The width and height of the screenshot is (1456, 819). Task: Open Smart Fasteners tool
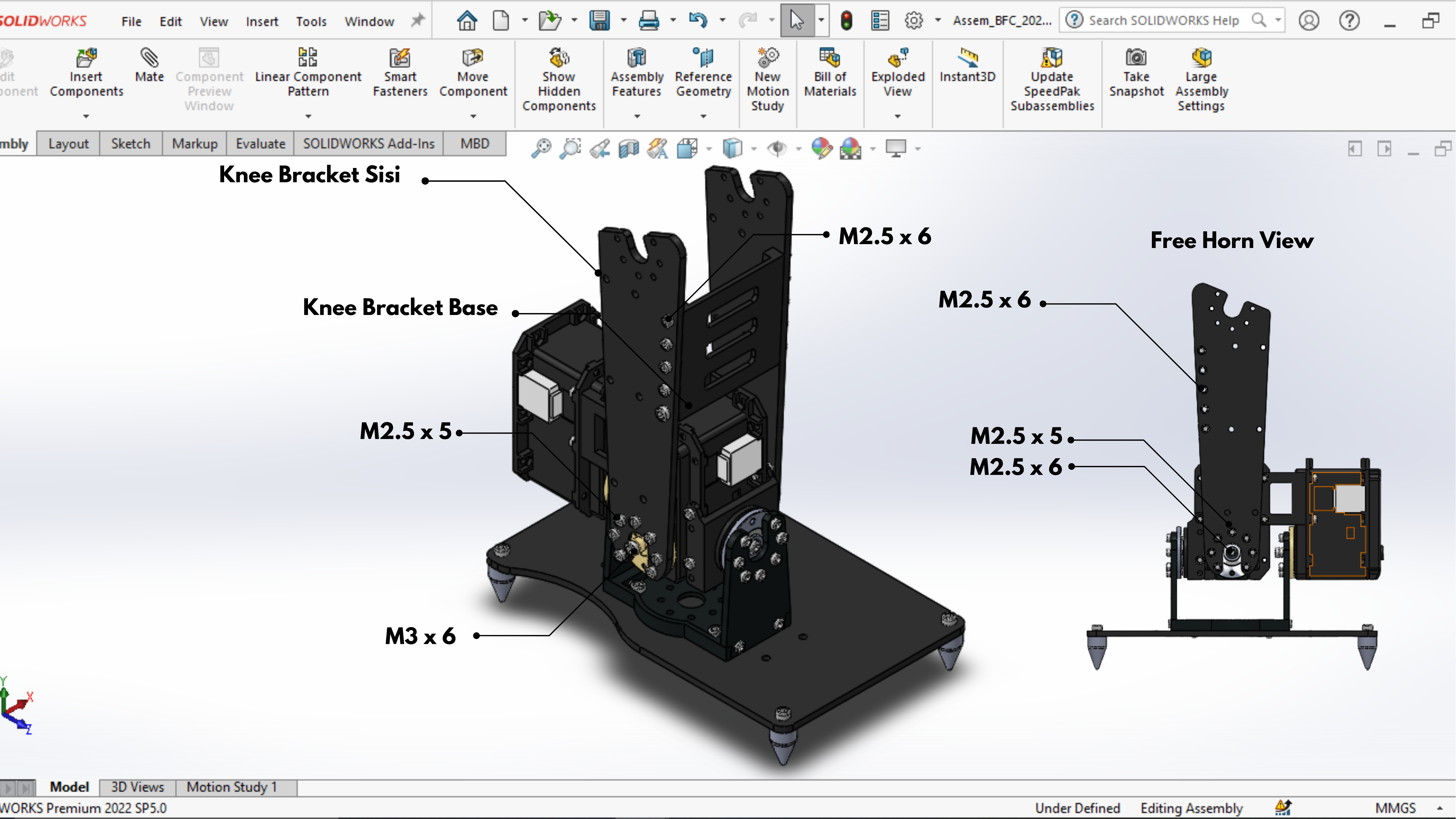pos(400,73)
